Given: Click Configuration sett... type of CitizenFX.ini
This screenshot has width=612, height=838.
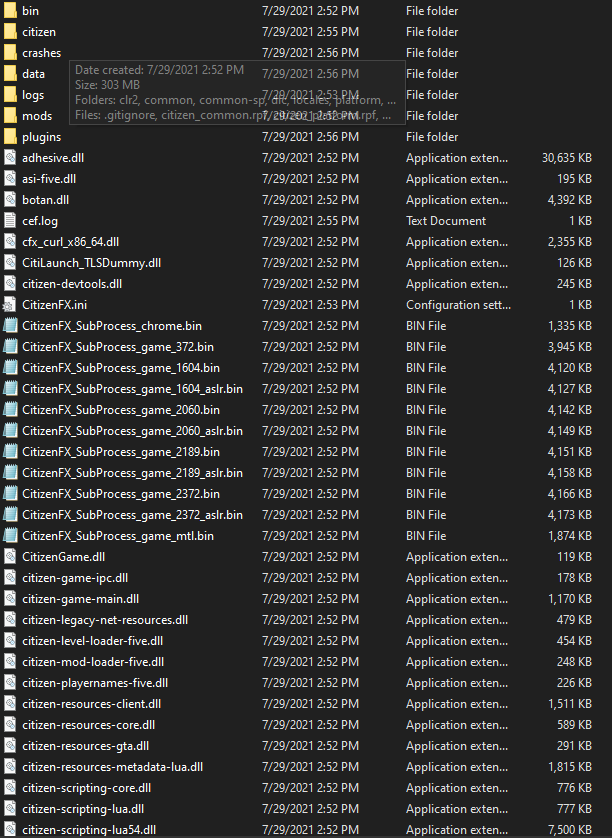Looking at the screenshot, I should [458, 305].
